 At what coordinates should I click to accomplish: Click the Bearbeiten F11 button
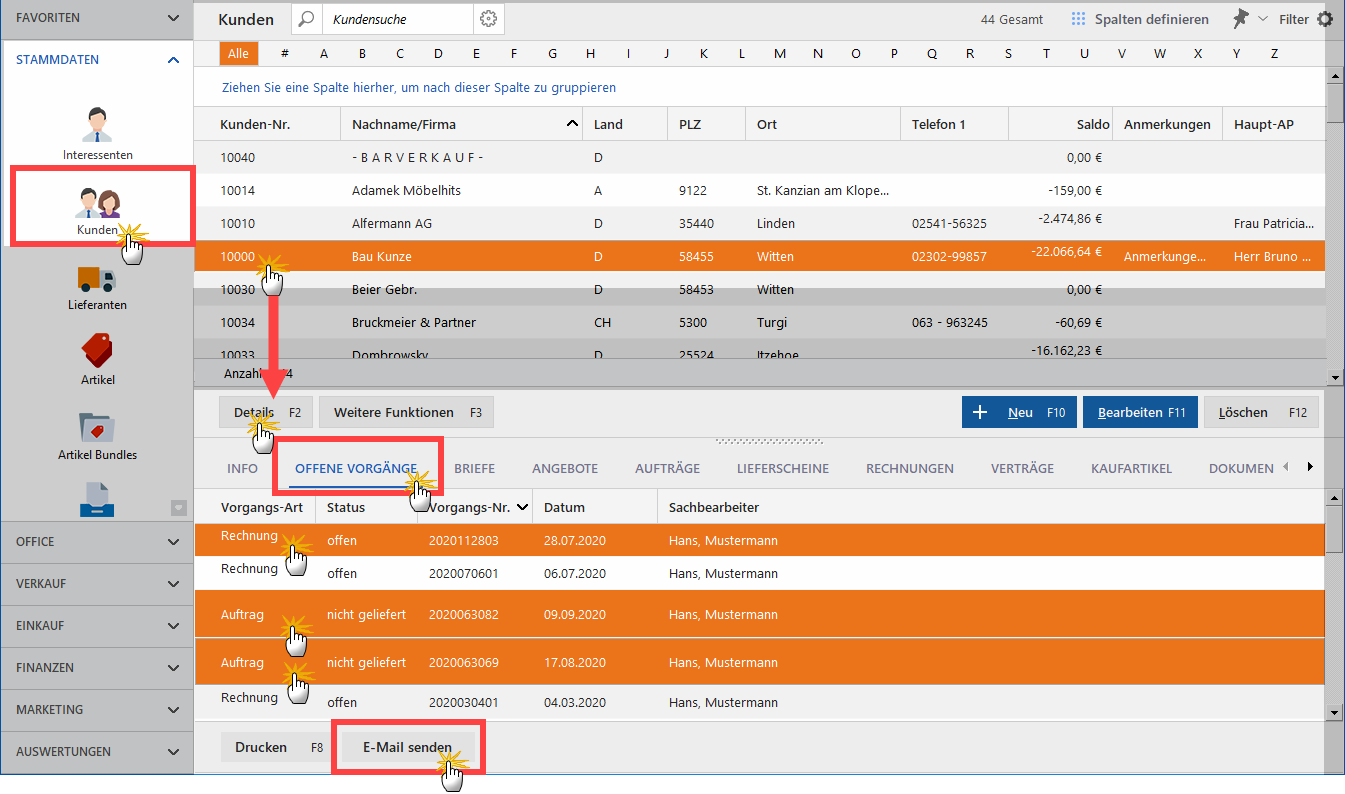1140,412
